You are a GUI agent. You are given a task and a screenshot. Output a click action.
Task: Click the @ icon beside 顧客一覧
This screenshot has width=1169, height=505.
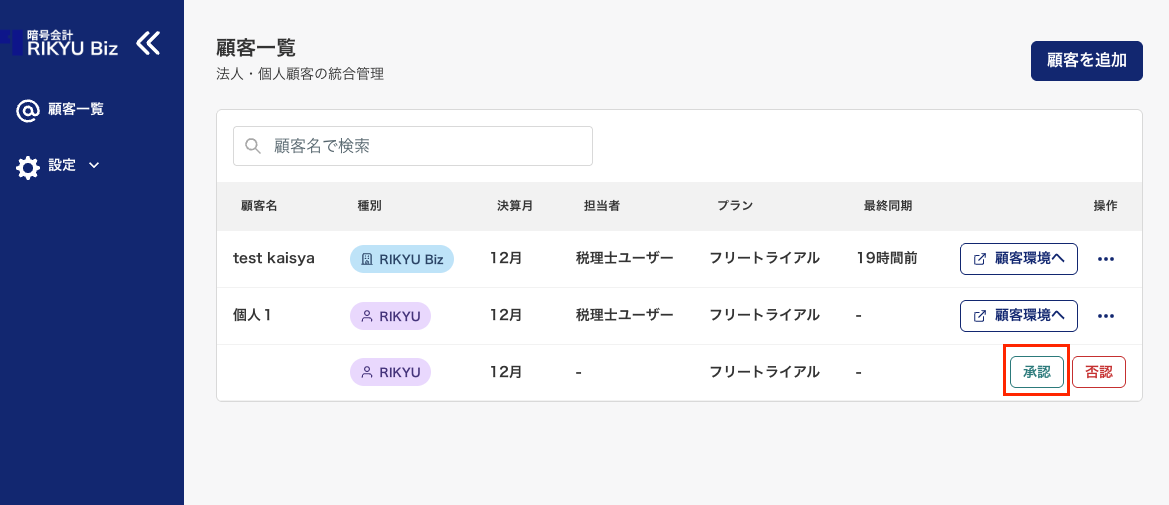tap(28, 110)
